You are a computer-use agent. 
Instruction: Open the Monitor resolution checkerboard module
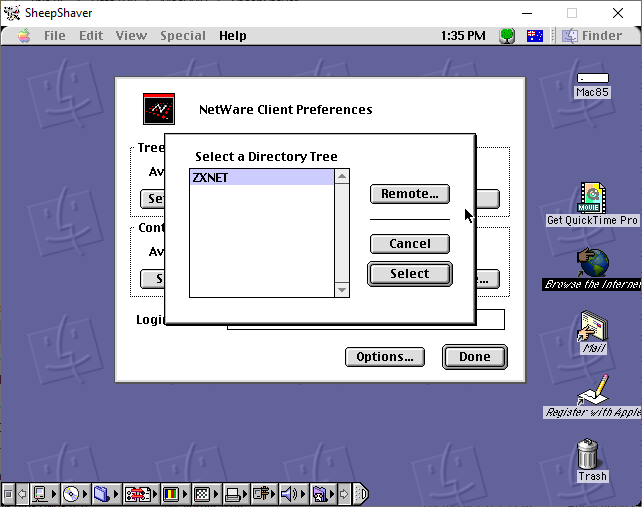206,494
